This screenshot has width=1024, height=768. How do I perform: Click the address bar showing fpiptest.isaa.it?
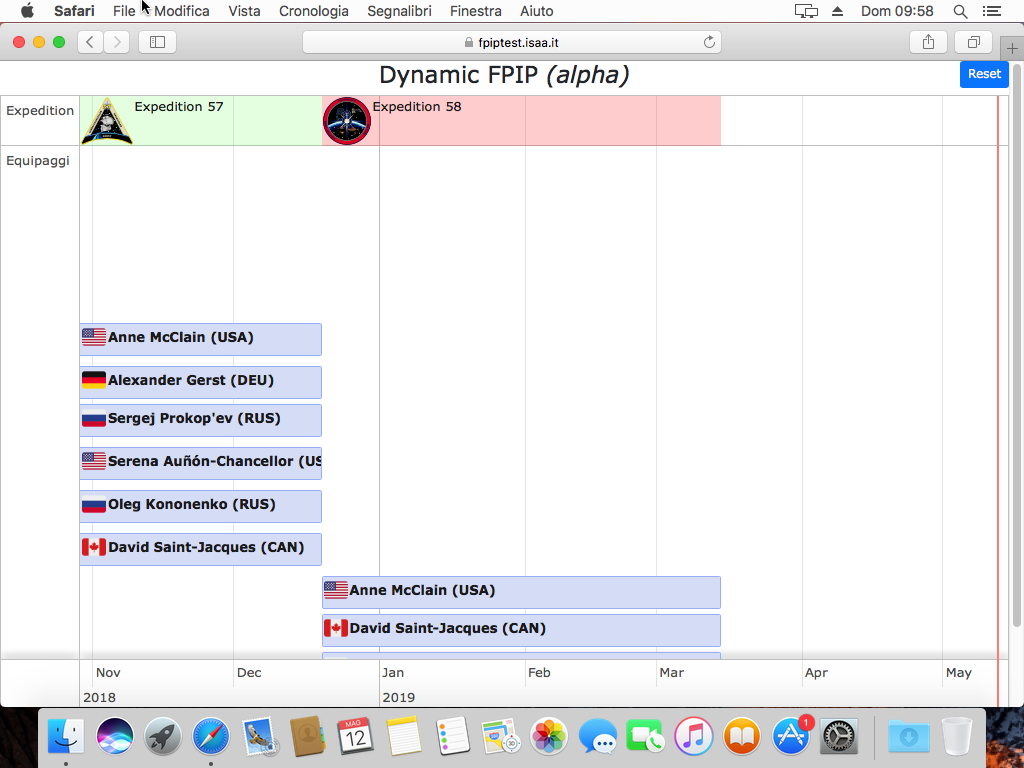511,42
